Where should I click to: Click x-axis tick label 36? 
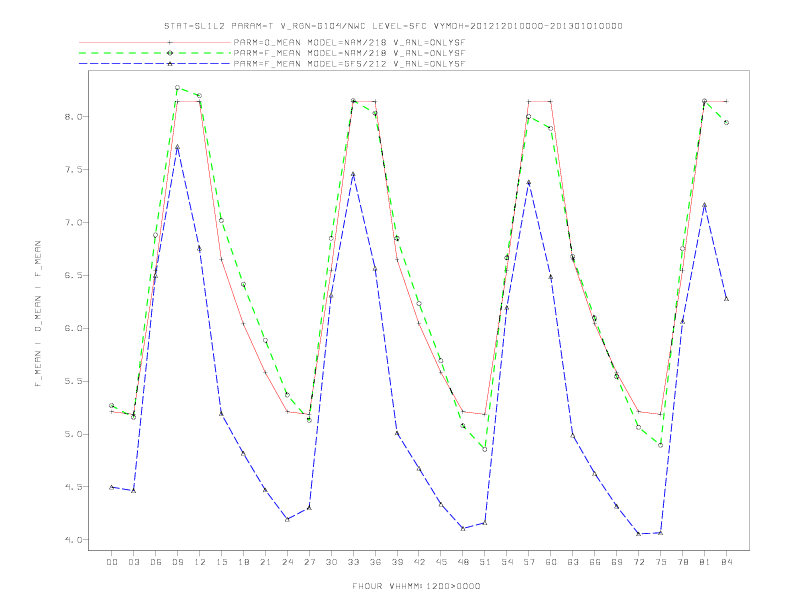pos(375,562)
